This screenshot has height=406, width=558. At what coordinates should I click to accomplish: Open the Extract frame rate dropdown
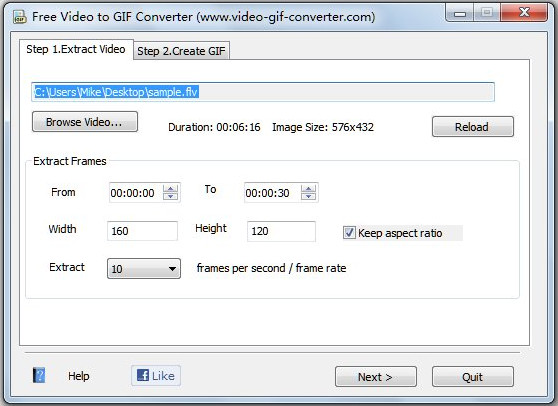tap(144, 269)
